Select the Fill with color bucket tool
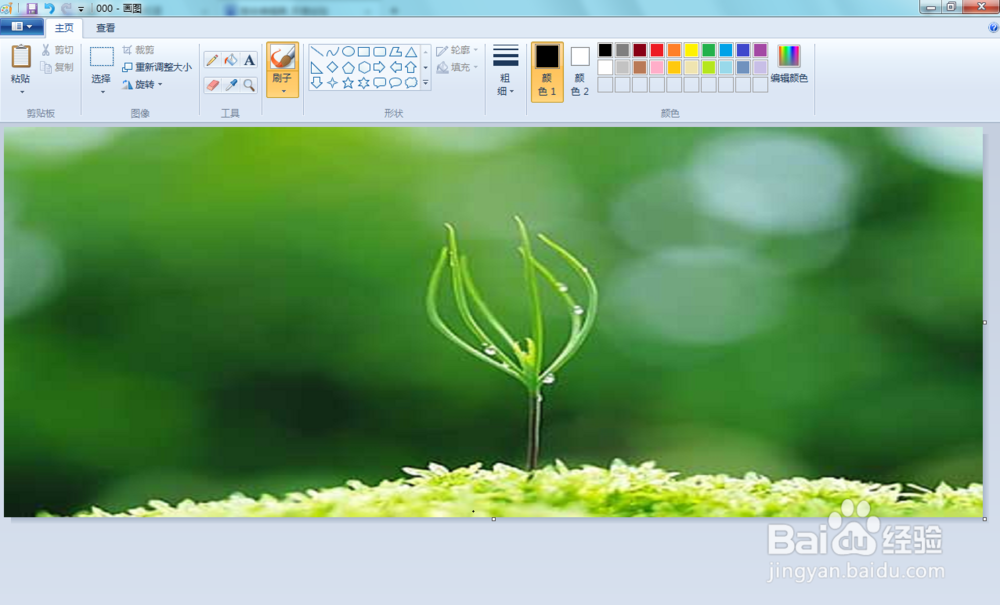This screenshot has width=1000, height=605. (231, 60)
